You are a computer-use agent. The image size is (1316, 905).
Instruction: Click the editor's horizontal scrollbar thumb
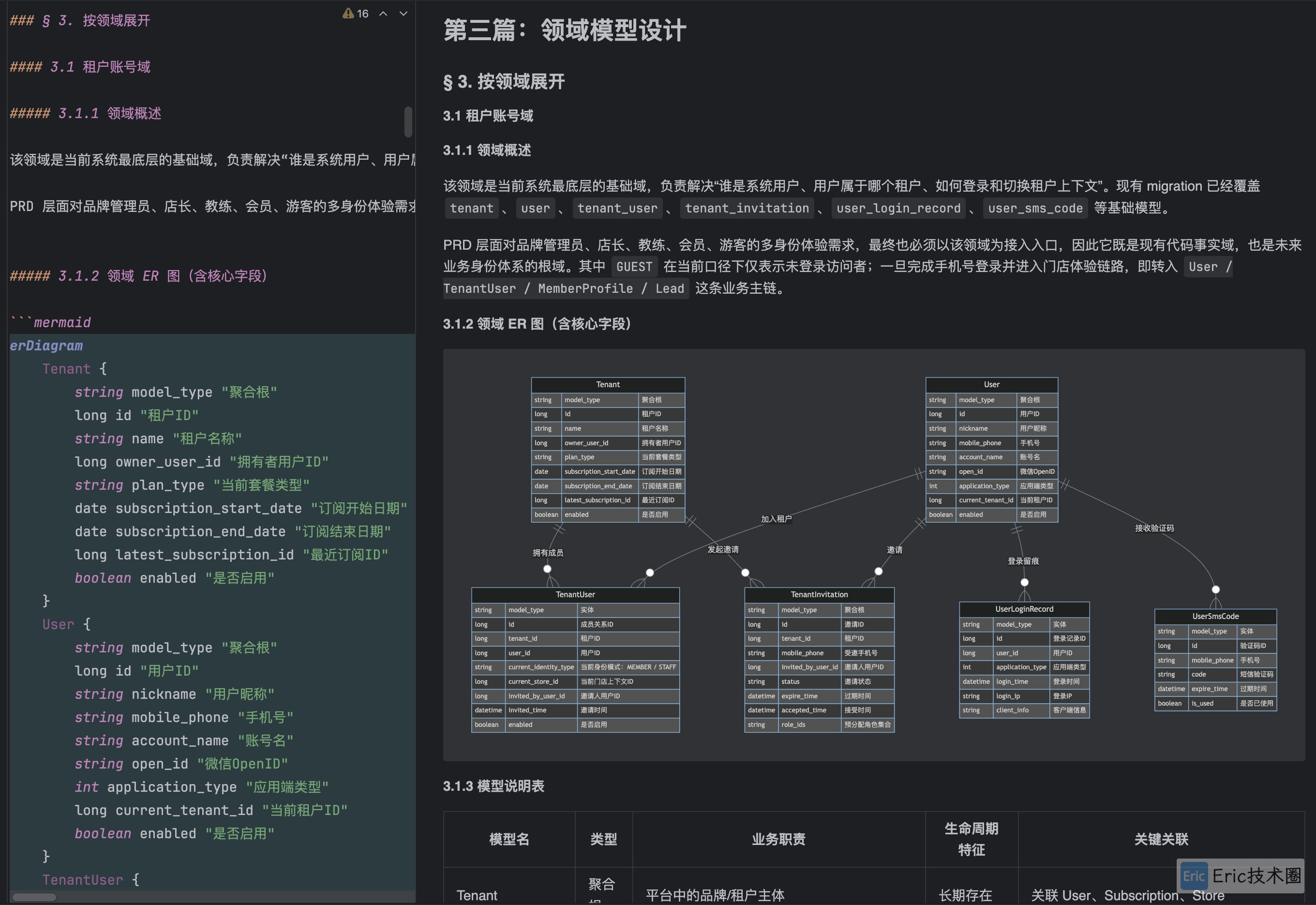(34, 897)
